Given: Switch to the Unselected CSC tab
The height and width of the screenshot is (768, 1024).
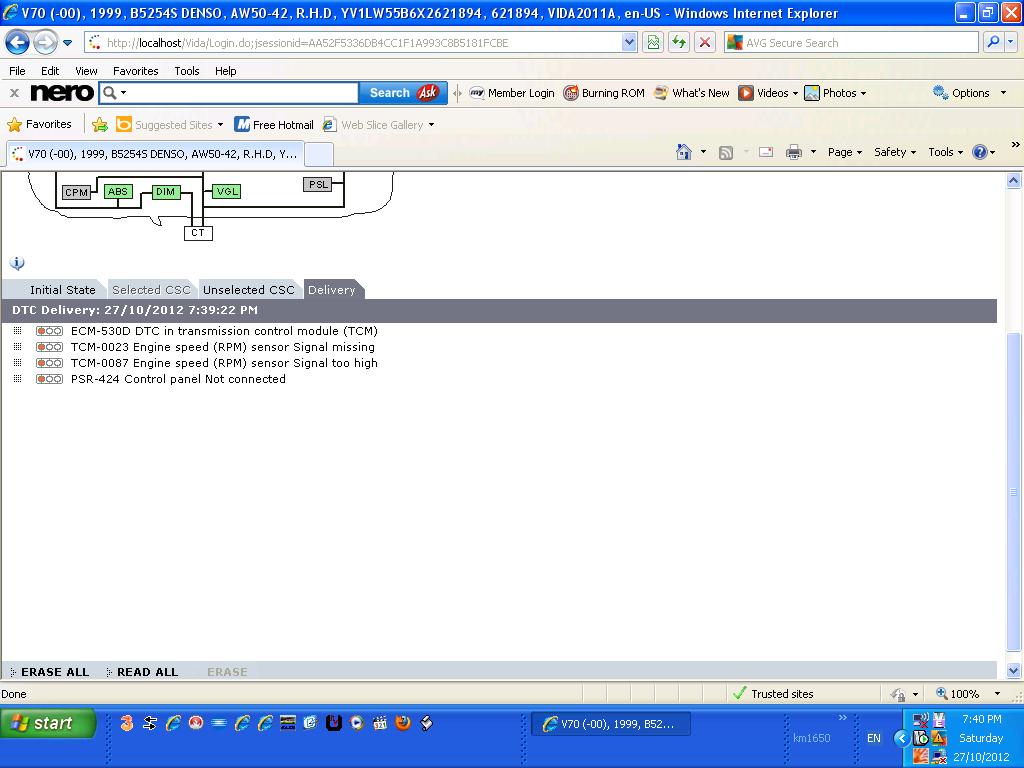Looking at the screenshot, I should pos(249,289).
